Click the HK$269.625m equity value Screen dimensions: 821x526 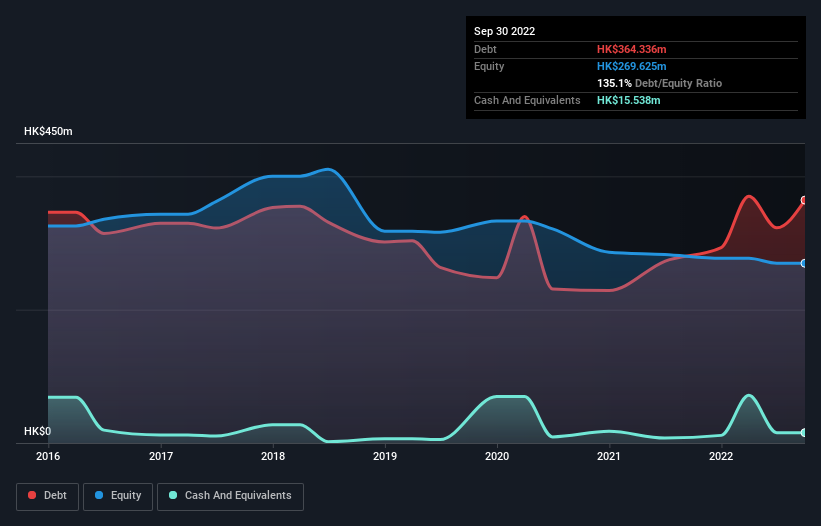coord(631,66)
